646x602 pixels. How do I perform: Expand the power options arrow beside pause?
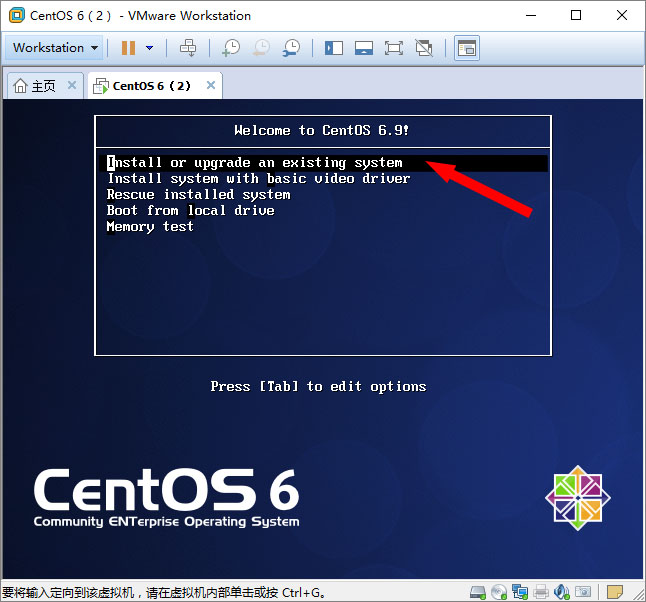150,47
